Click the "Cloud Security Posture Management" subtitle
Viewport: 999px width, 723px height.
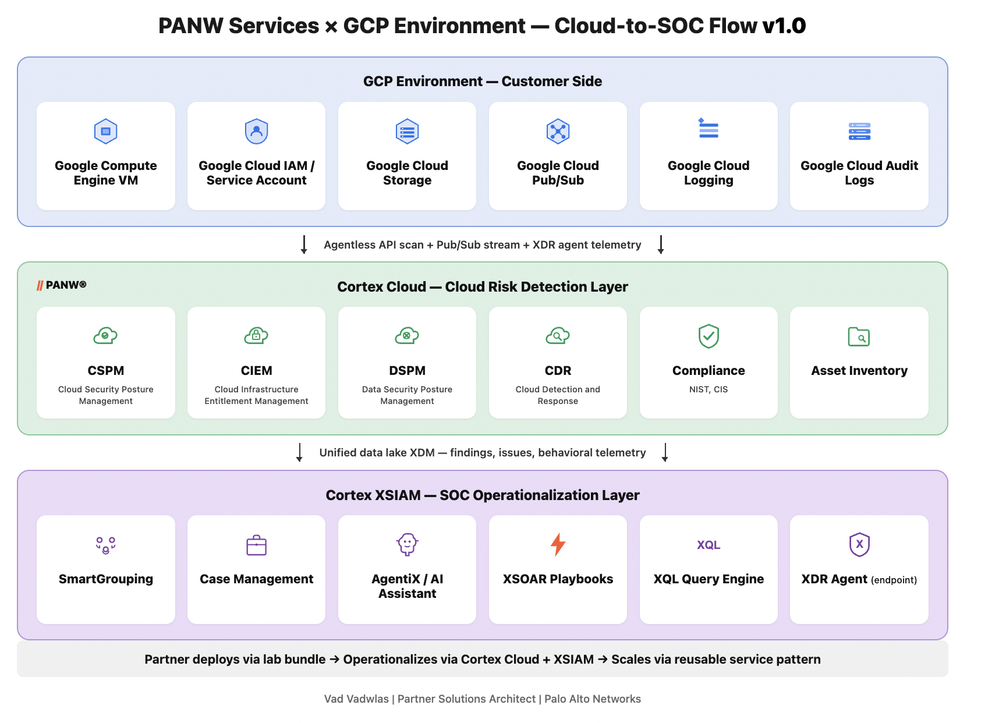(x=106, y=395)
